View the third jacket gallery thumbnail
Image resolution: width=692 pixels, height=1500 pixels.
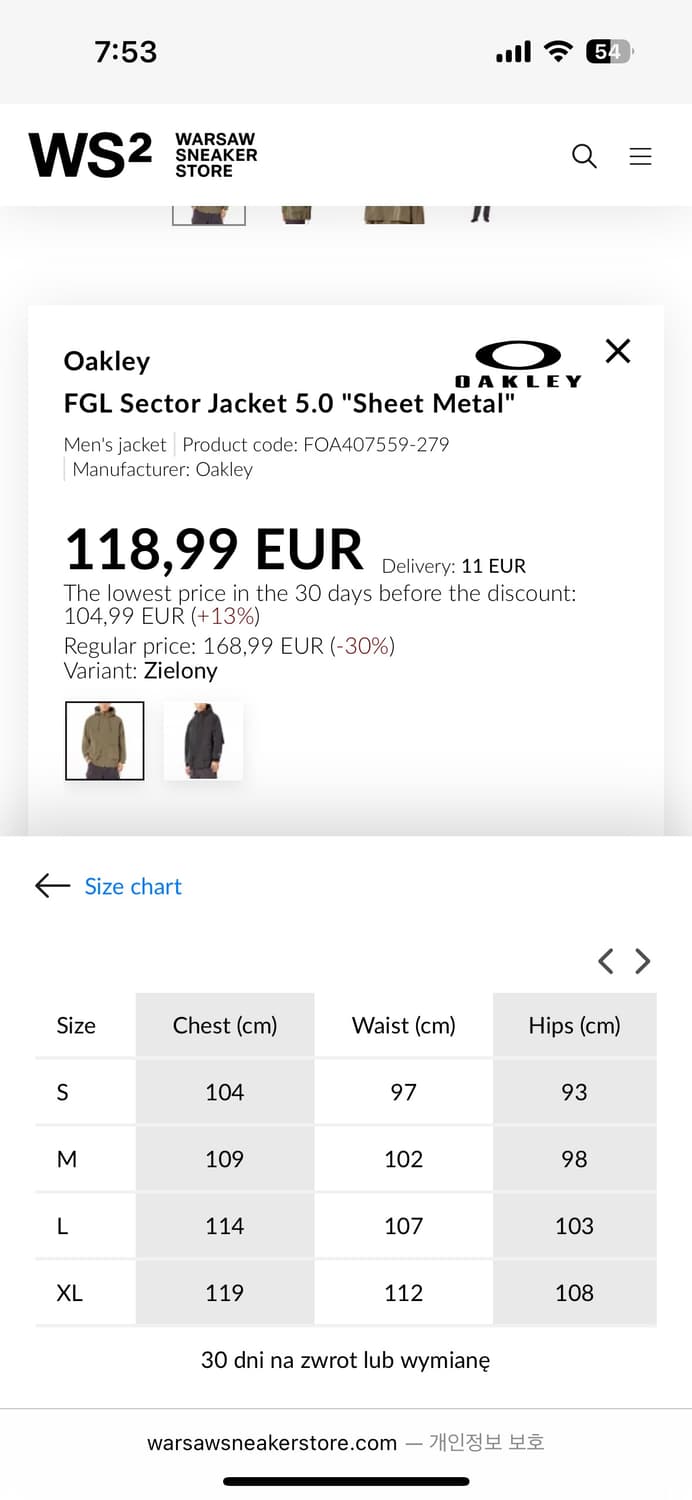coord(394,212)
